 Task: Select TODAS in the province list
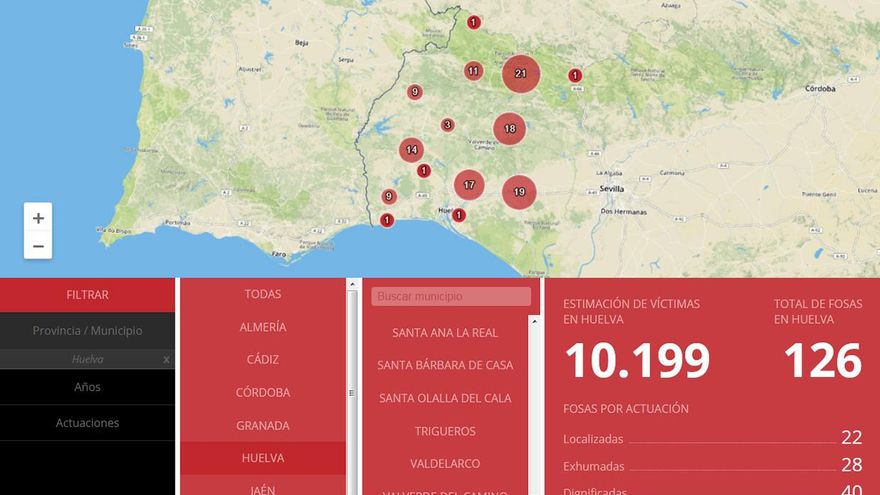pos(263,294)
